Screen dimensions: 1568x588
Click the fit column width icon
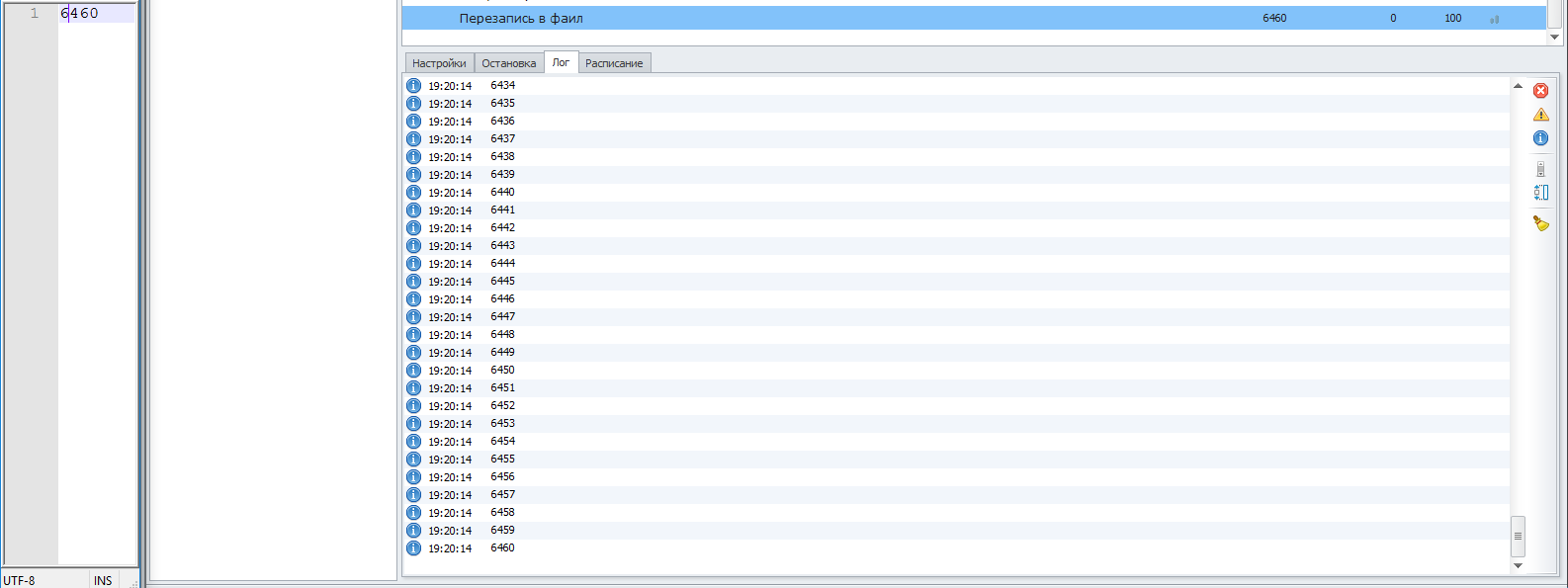tap(1540, 193)
